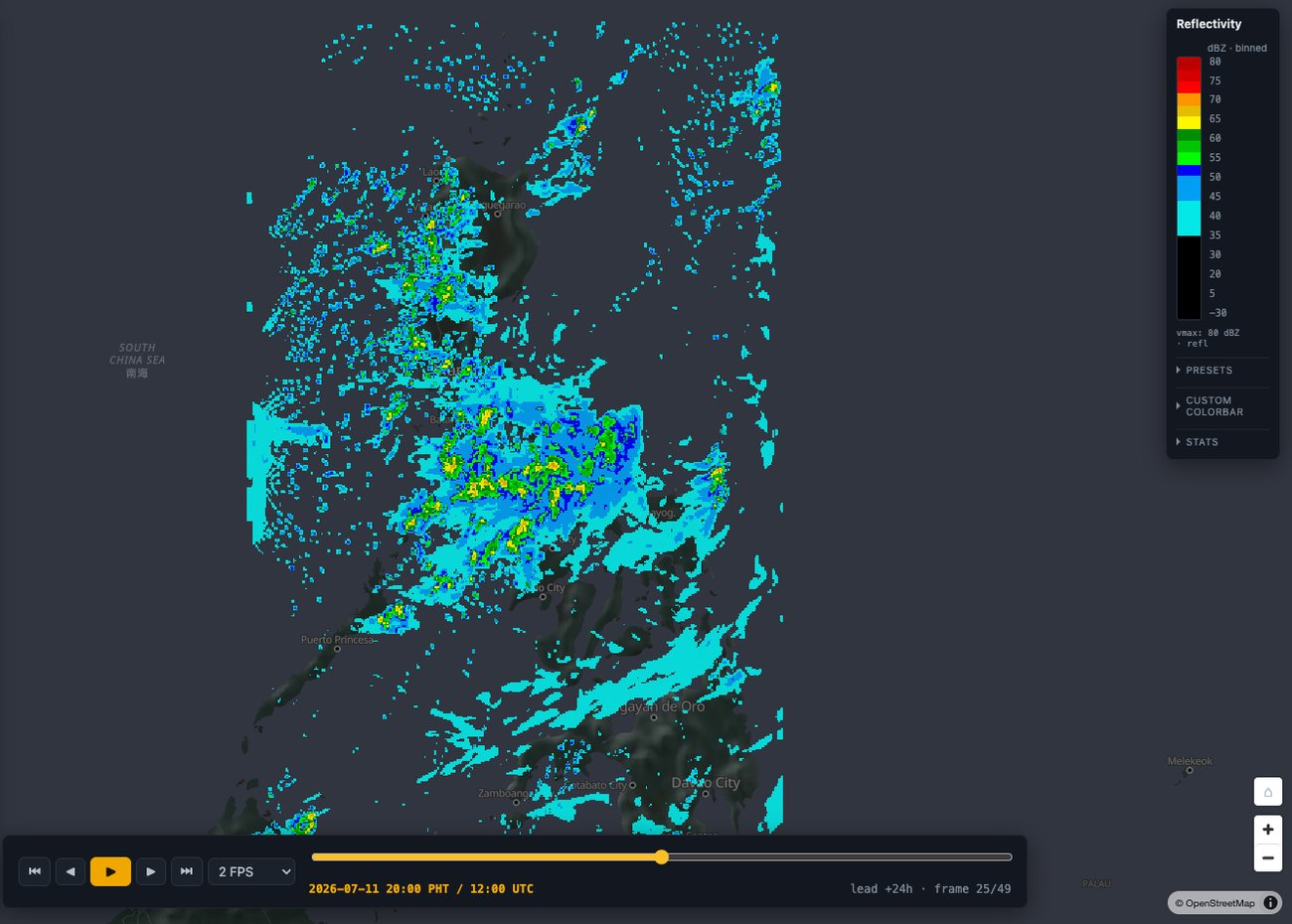This screenshot has height=924, width=1292.
Task: Click the Reflectivity legend title
Action: pos(1209,24)
